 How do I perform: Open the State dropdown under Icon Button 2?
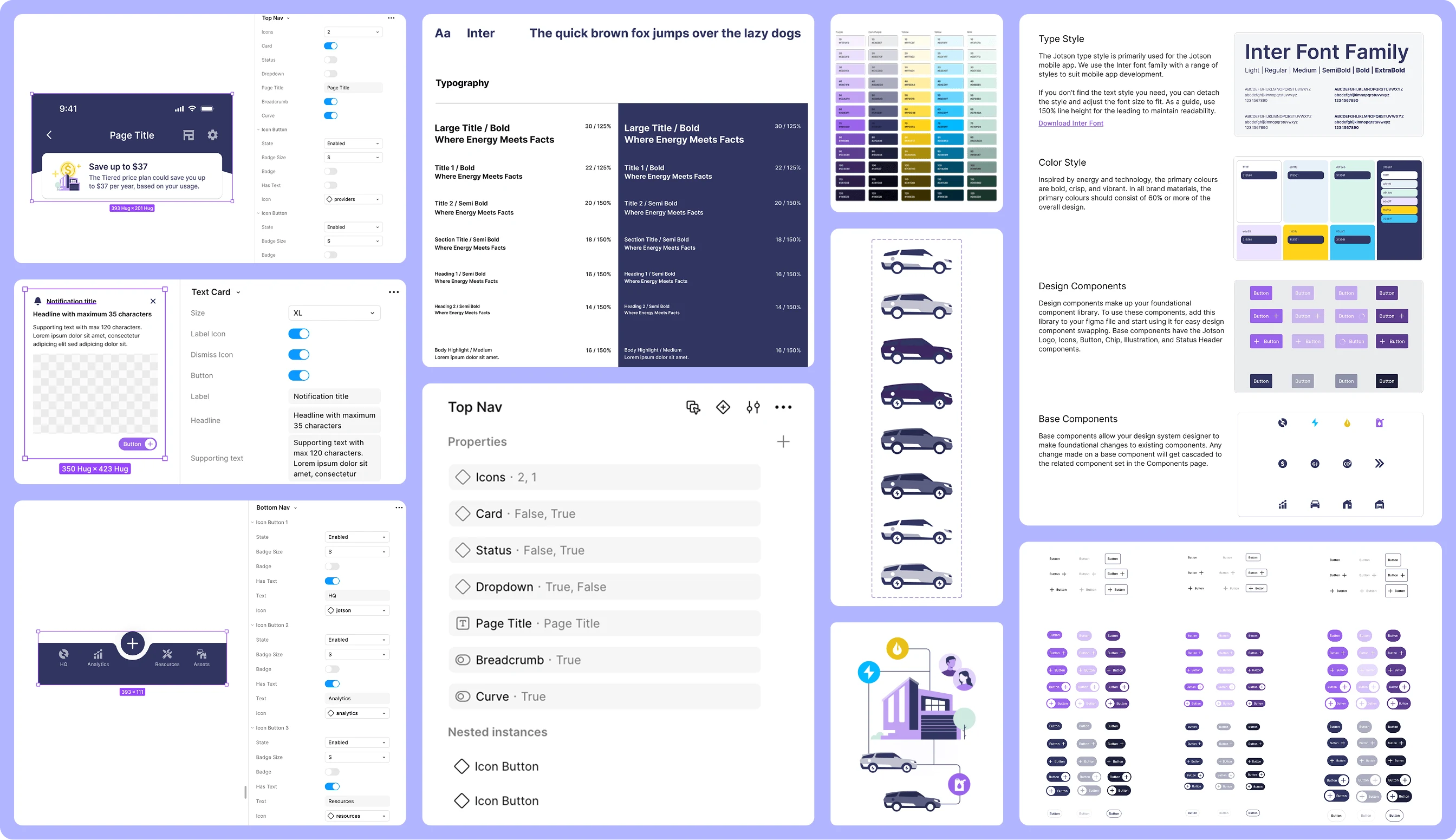[x=356, y=639]
